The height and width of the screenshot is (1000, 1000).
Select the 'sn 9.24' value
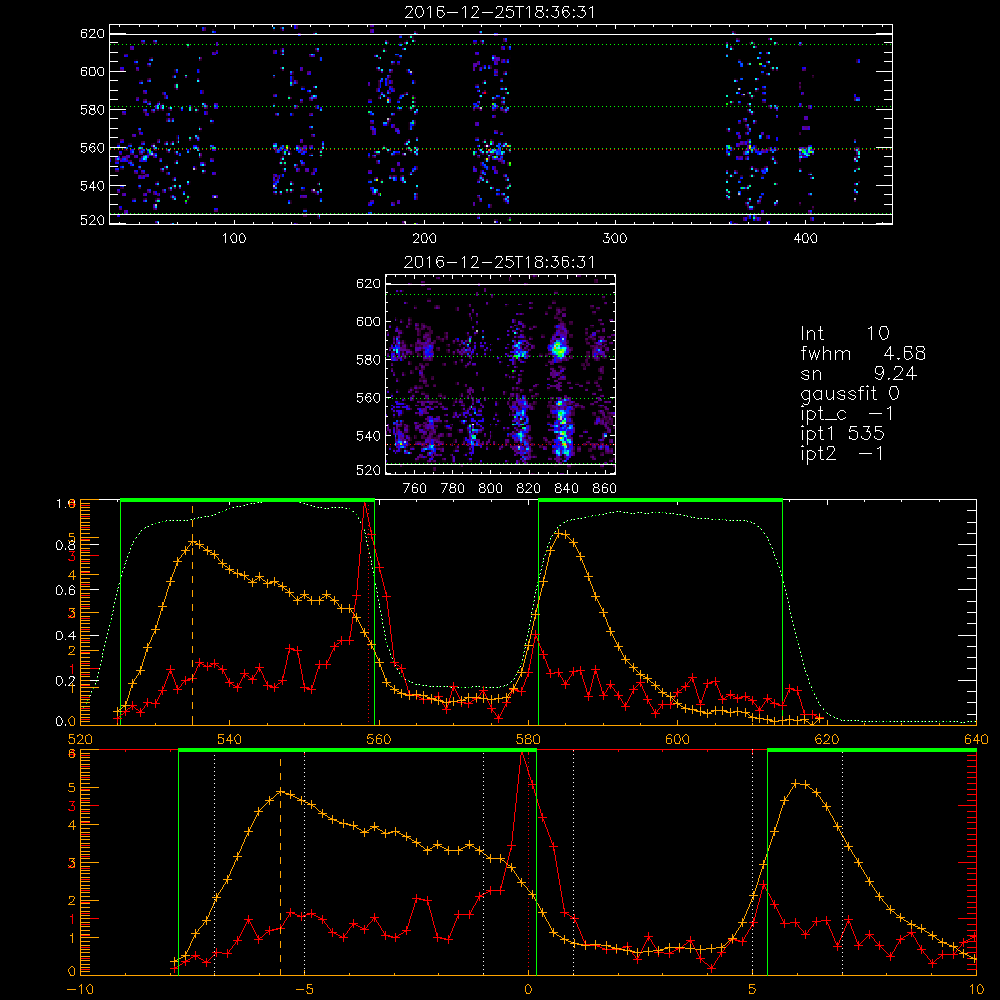[x=858, y=373]
